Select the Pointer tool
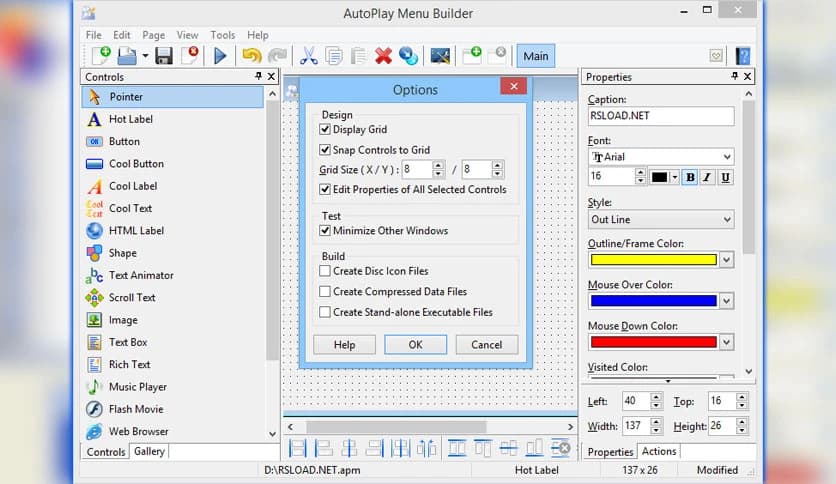The height and width of the screenshot is (484, 836). pyautogui.click(x=173, y=97)
